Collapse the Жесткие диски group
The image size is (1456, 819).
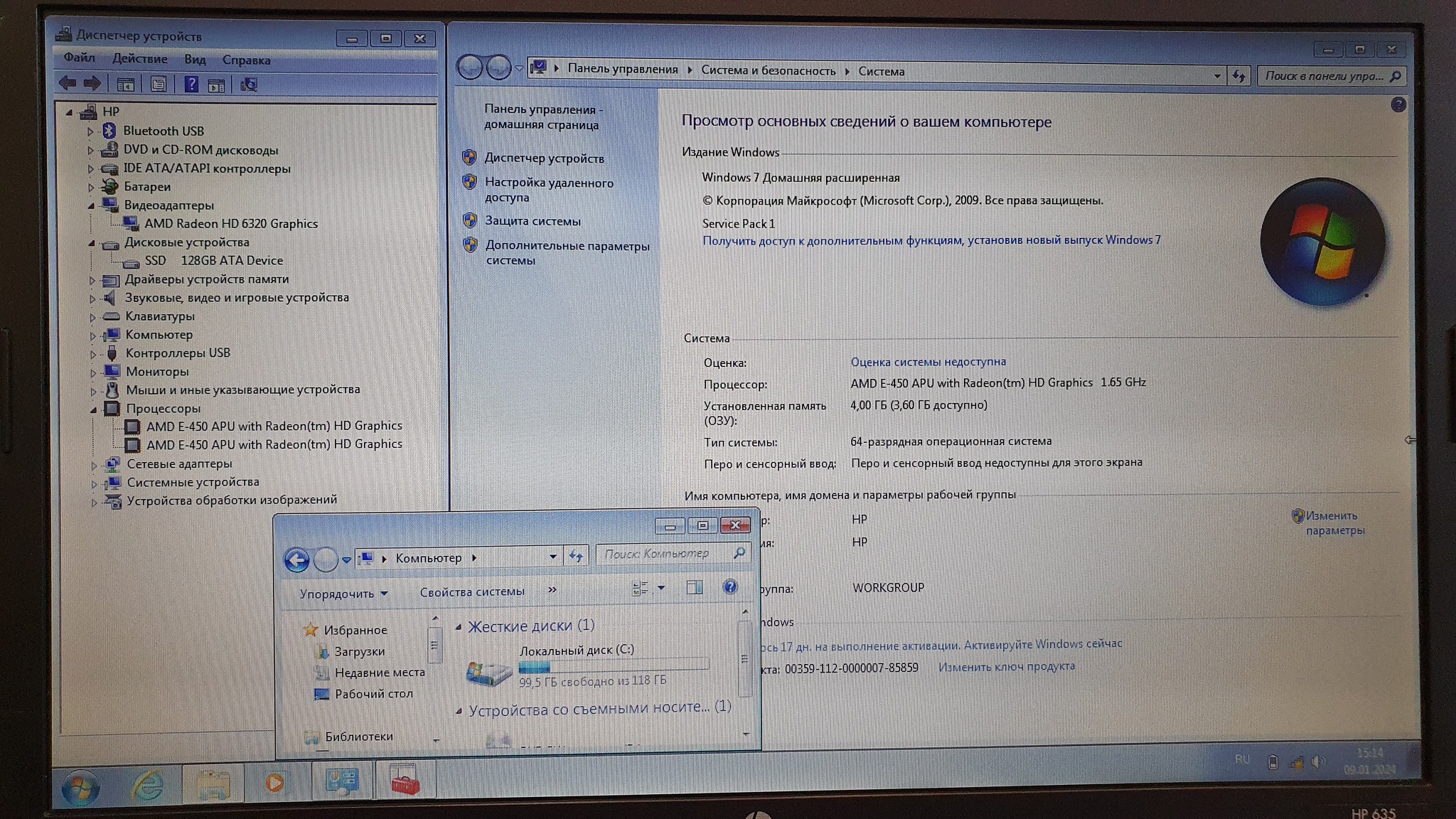point(459,627)
